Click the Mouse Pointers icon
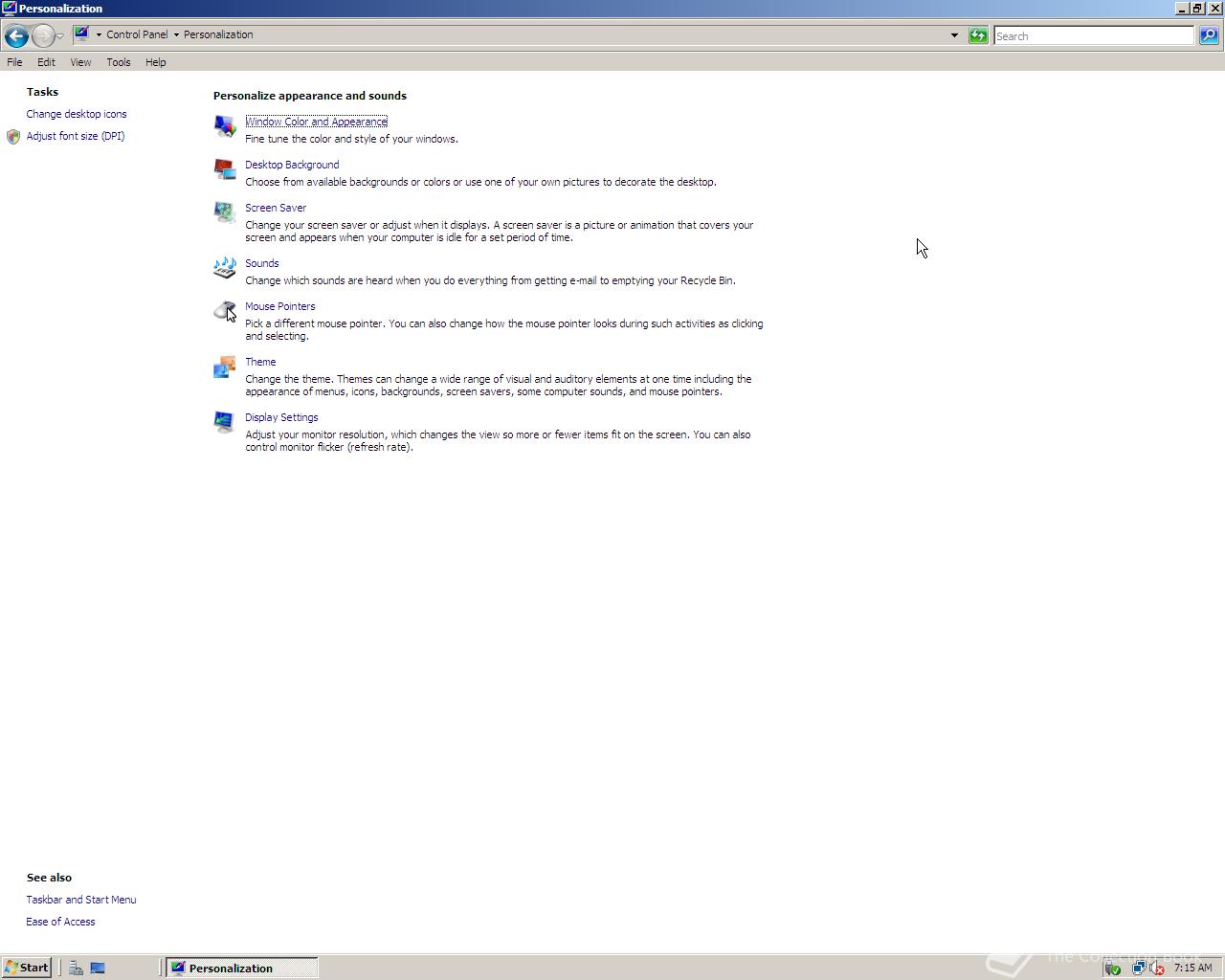Image resolution: width=1225 pixels, height=980 pixels. tap(225, 311)
